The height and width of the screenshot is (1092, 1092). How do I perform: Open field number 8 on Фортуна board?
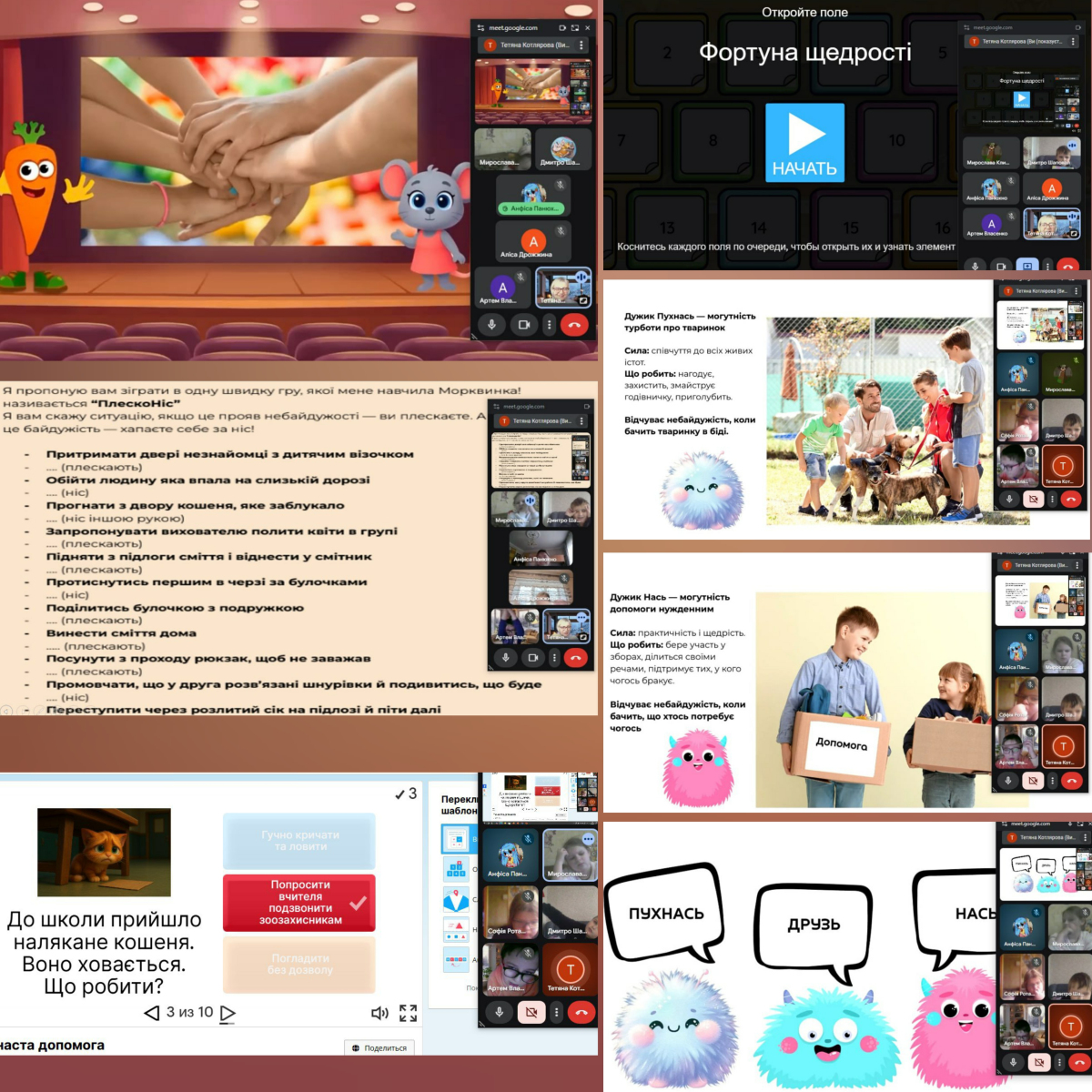713,140
